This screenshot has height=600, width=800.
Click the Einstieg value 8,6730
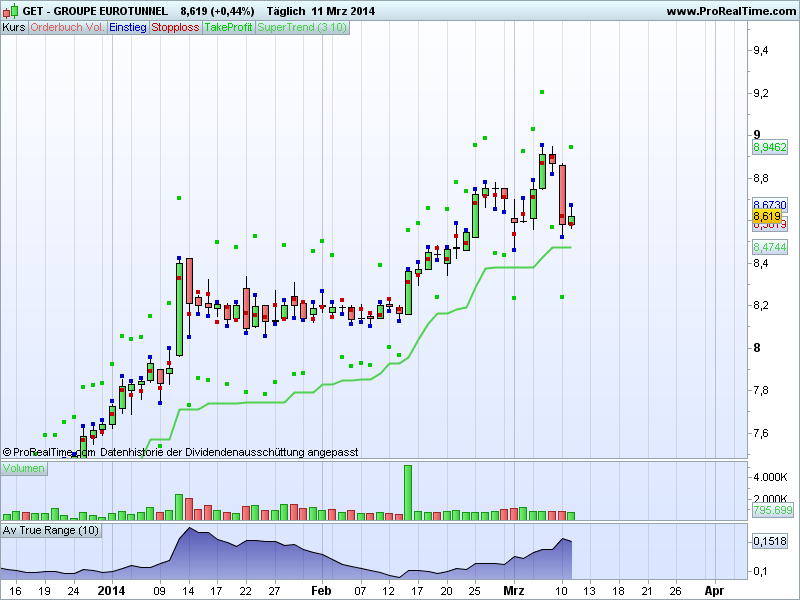pos(770,205)
